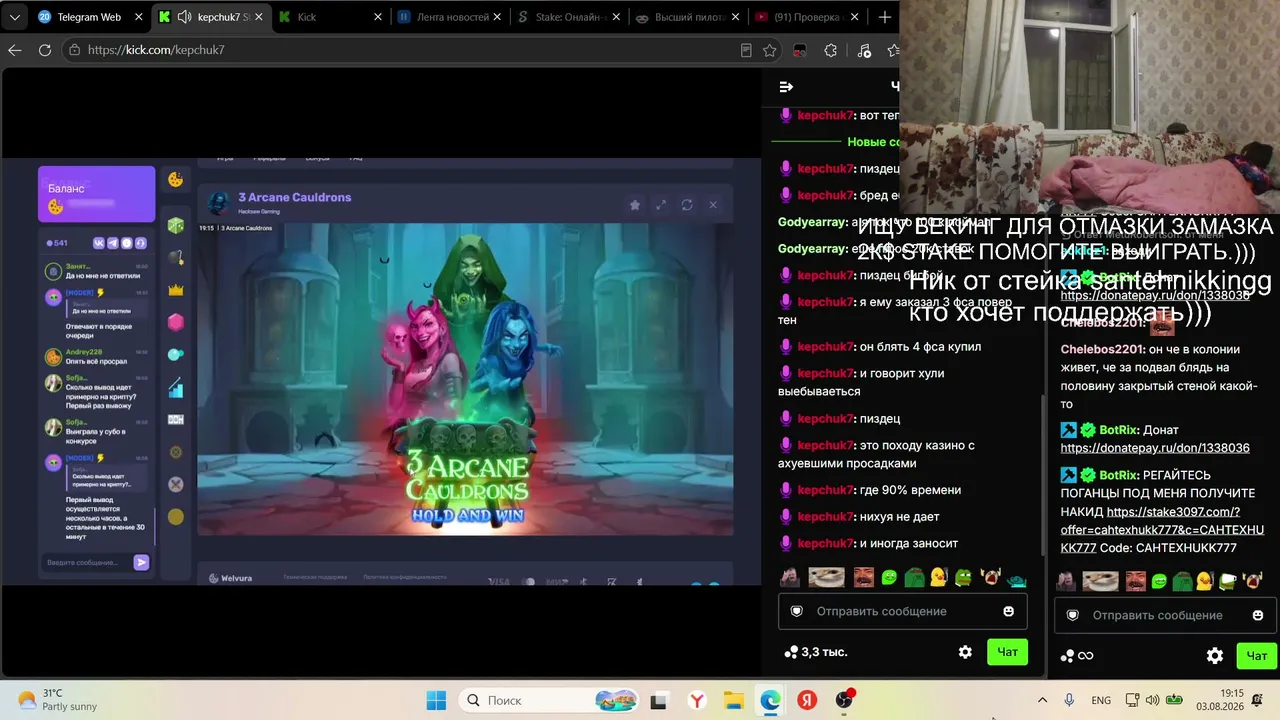Click the Отправить сообщение field in right chat
Screen dimensions: 1280x720
pos(1164,615)
